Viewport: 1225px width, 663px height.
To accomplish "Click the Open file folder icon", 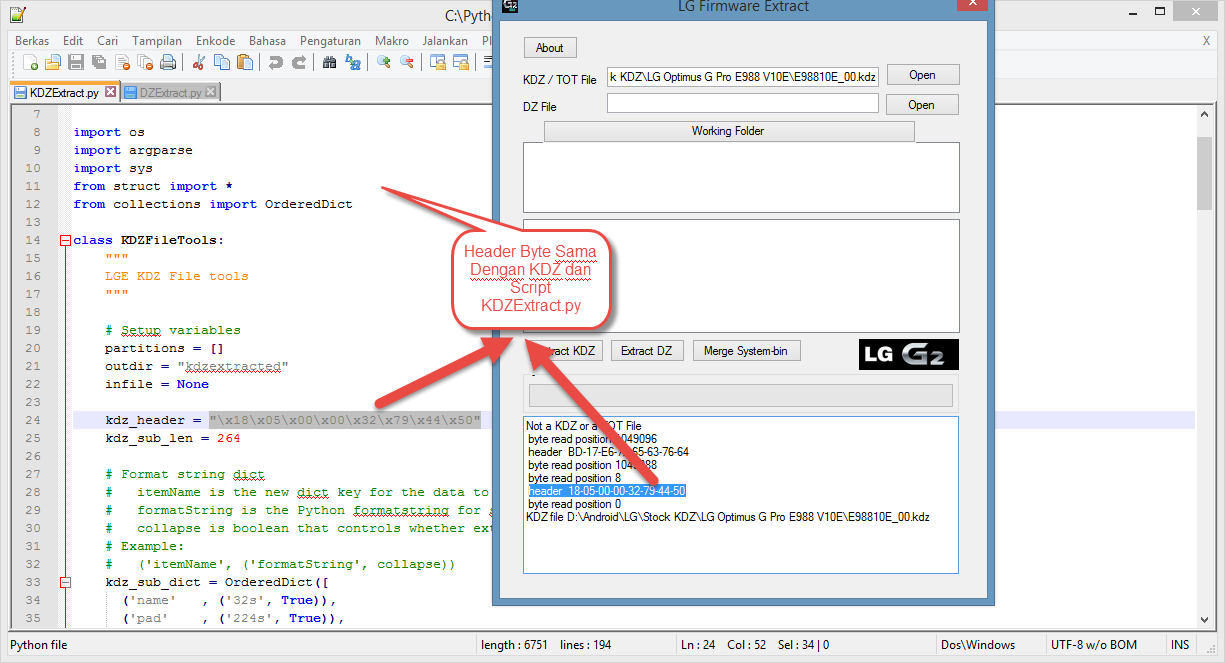I will pos(52,62).
